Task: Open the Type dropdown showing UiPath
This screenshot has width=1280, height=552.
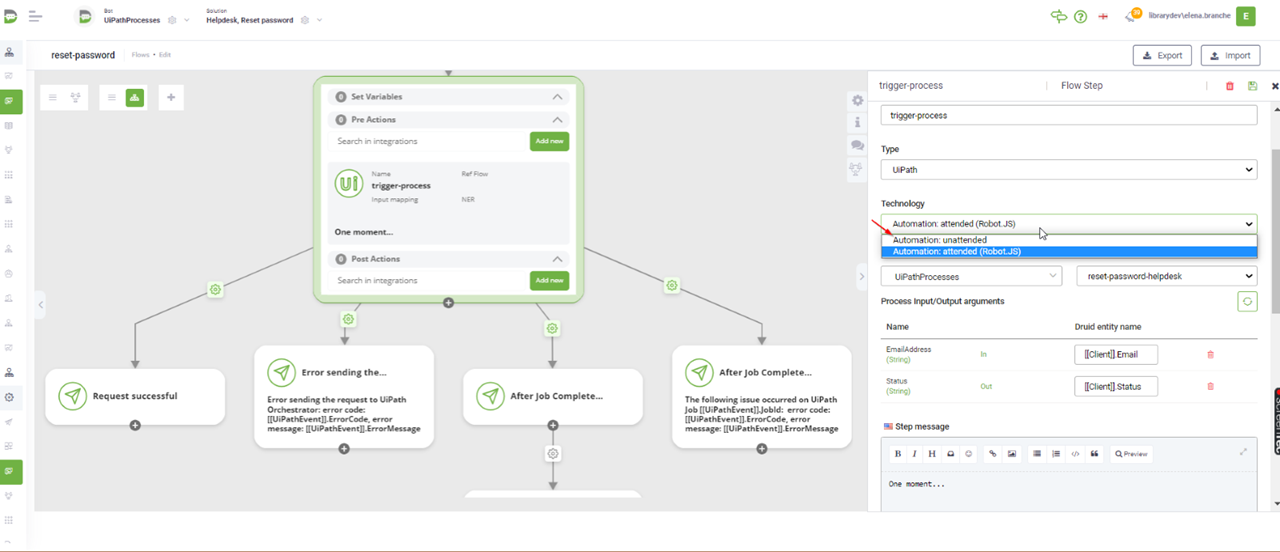Action: click(1069, 170)
